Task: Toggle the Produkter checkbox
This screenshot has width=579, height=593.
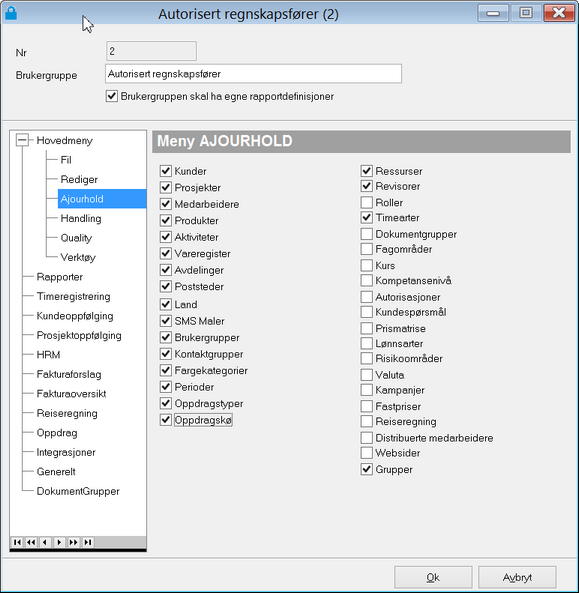Action: click(166, 220)
